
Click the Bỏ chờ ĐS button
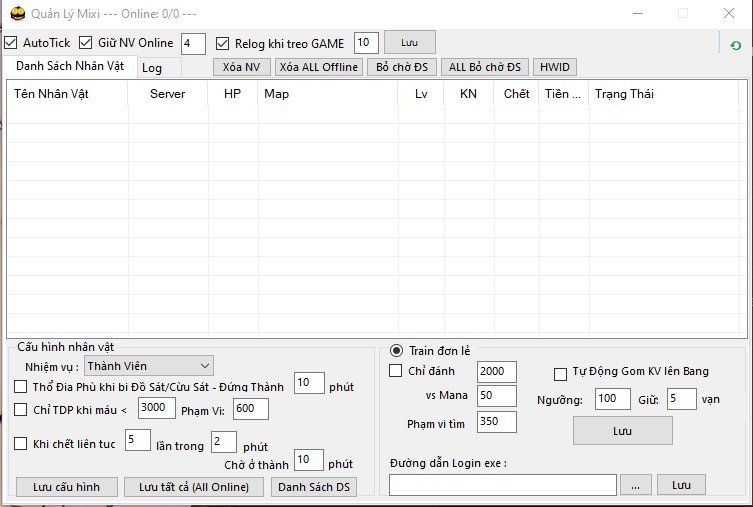402,67
